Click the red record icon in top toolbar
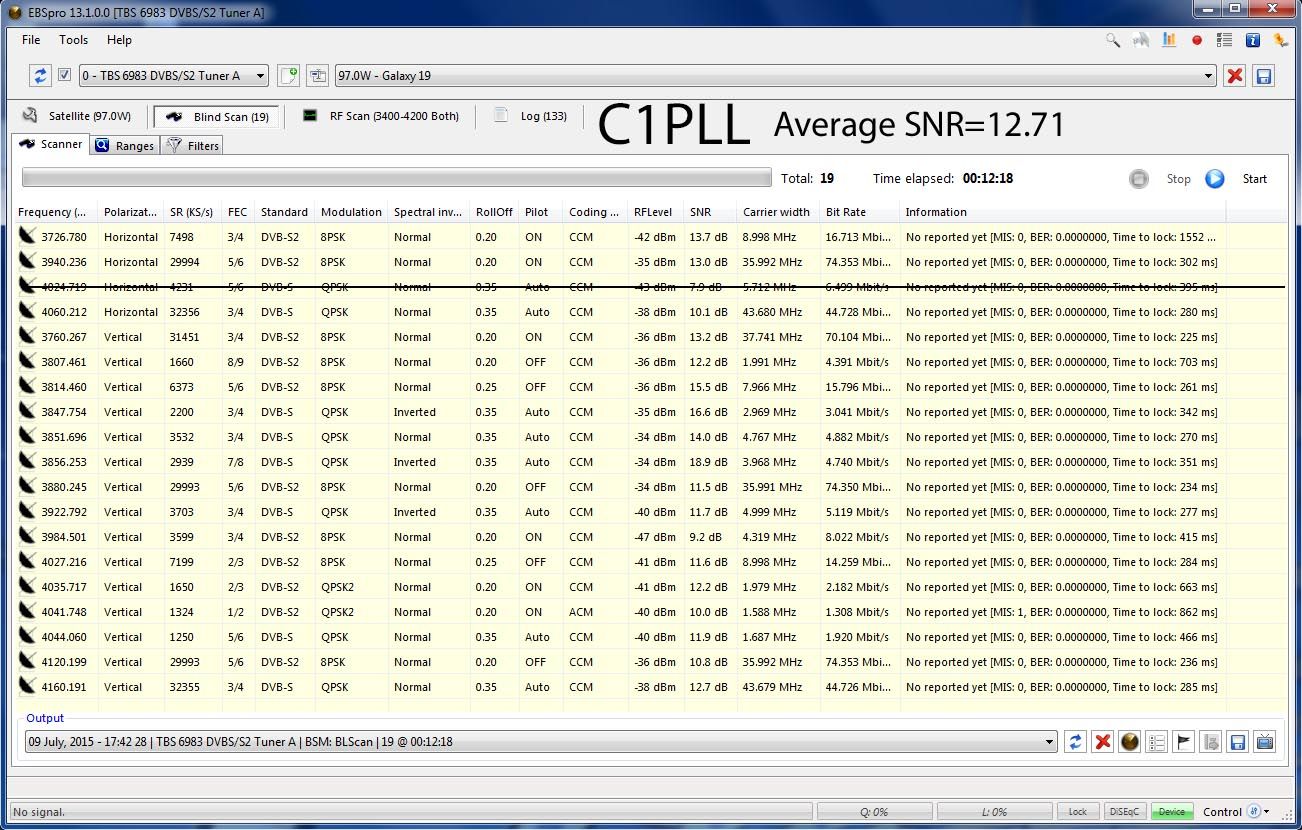This screenshot has height=830, width=1302. pos(1197,40)
